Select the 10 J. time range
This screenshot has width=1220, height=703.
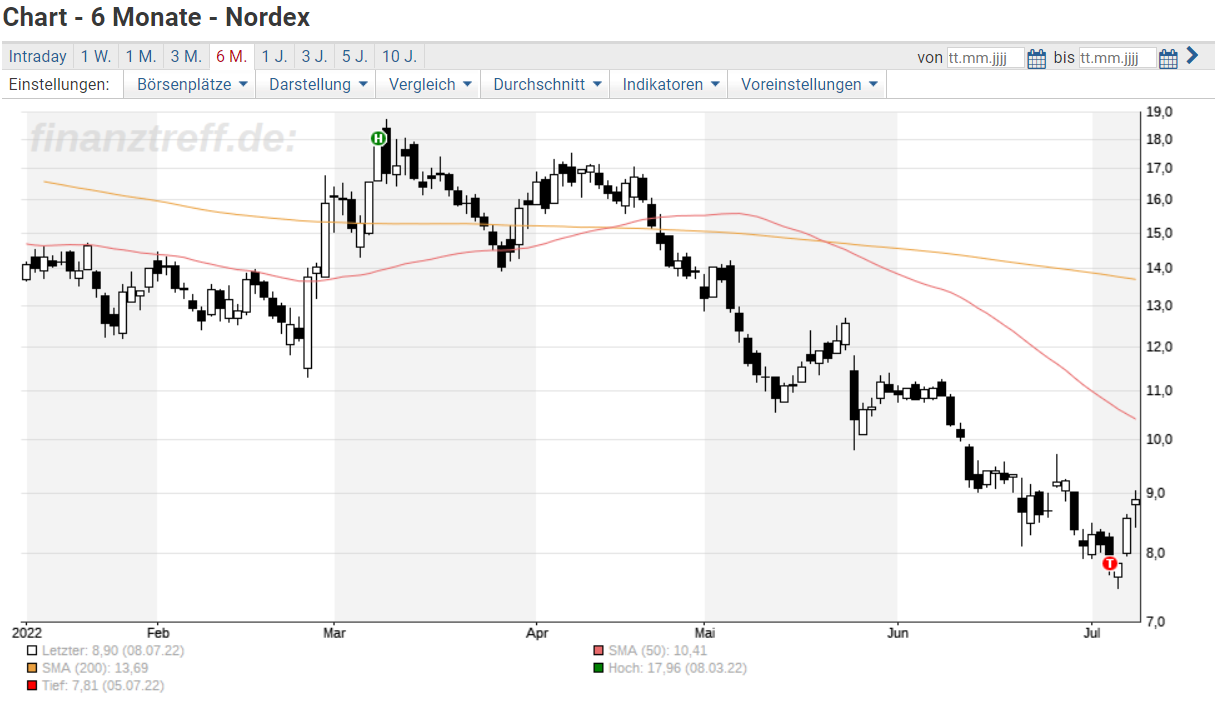point(399,57)
